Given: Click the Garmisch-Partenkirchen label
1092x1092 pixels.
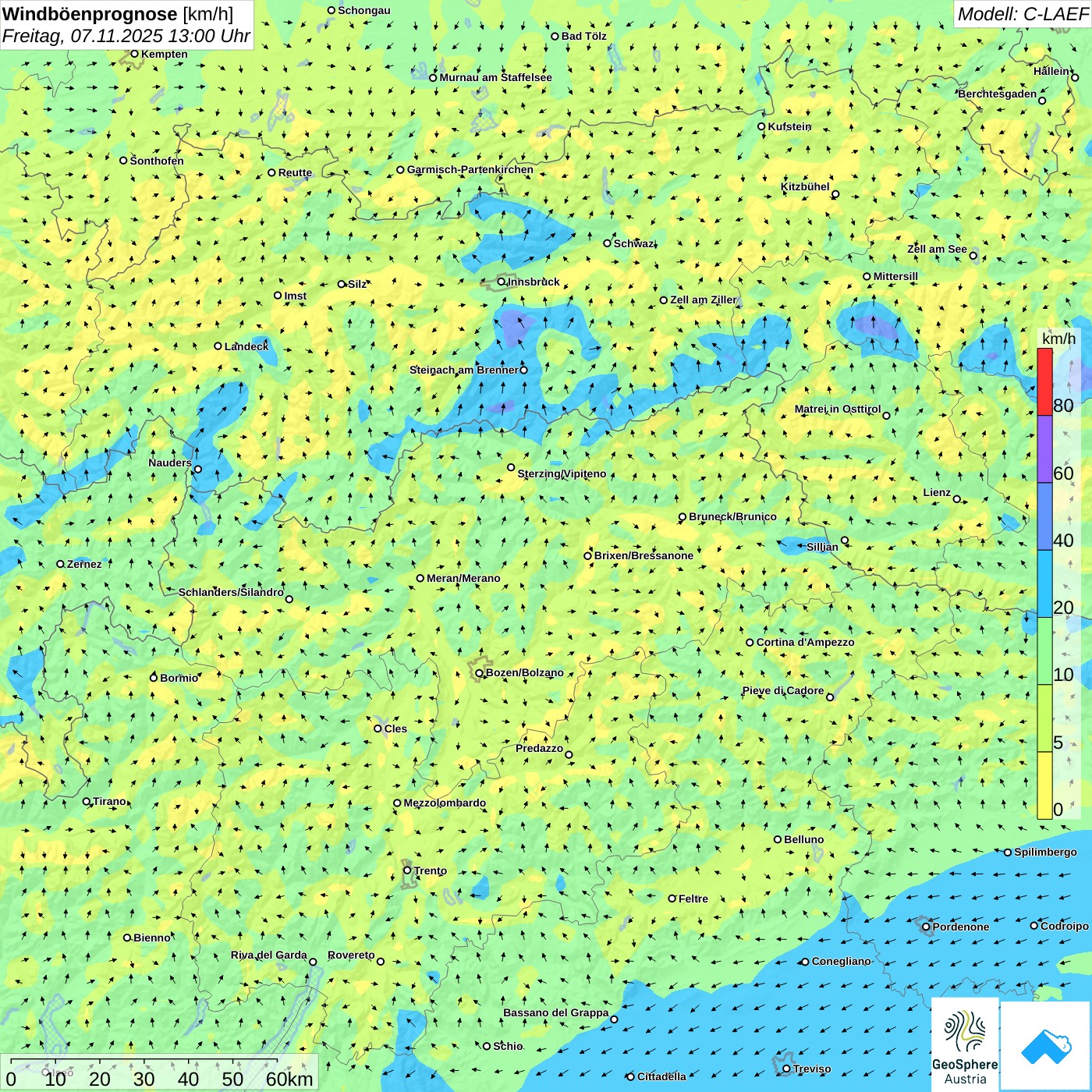Looking at the screenshot, I should pos(470,169).
